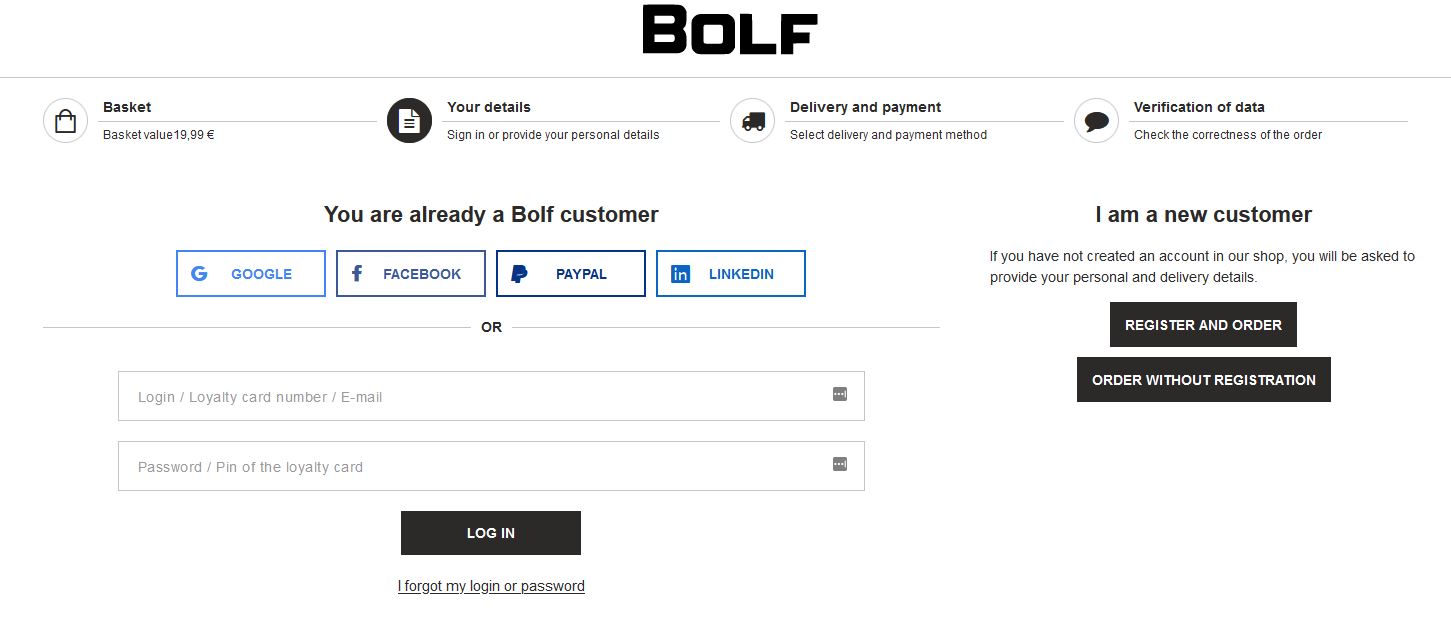Screen dimensions: 1451x630
Task: Click the Google G logo icon
Action: (x=199, y=274)
